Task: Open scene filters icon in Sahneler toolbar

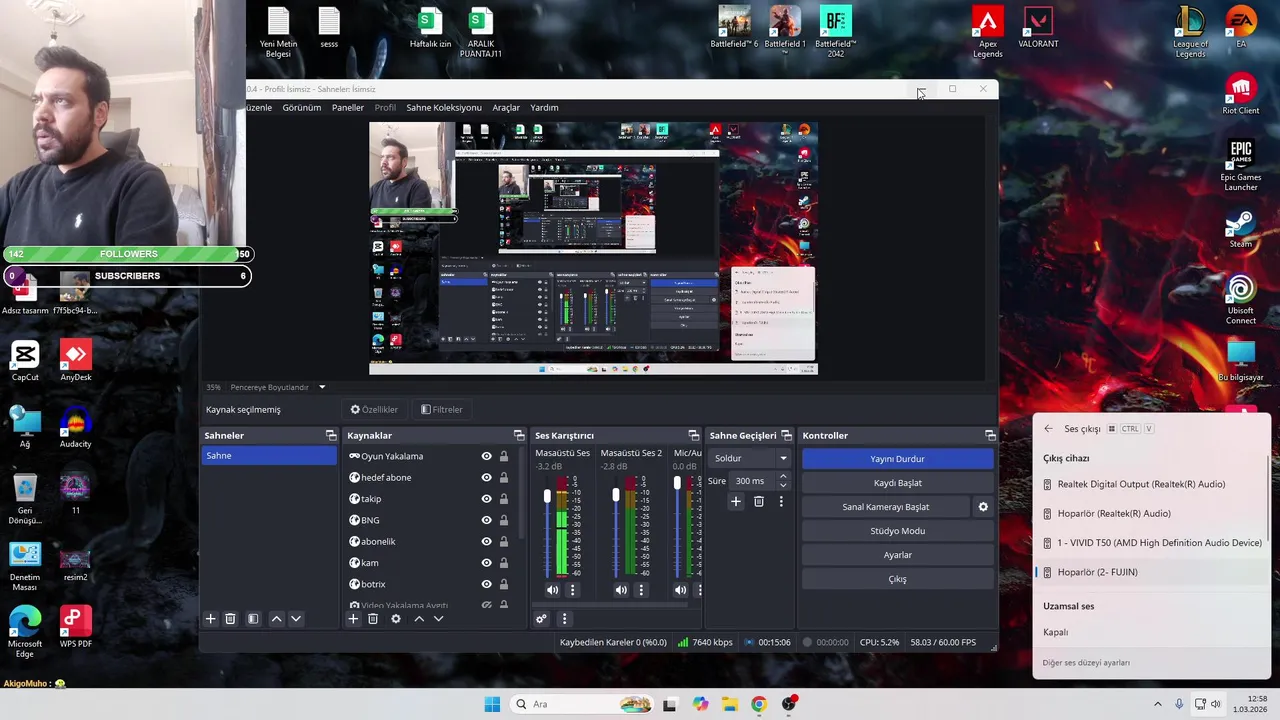Action: point(253,619)
